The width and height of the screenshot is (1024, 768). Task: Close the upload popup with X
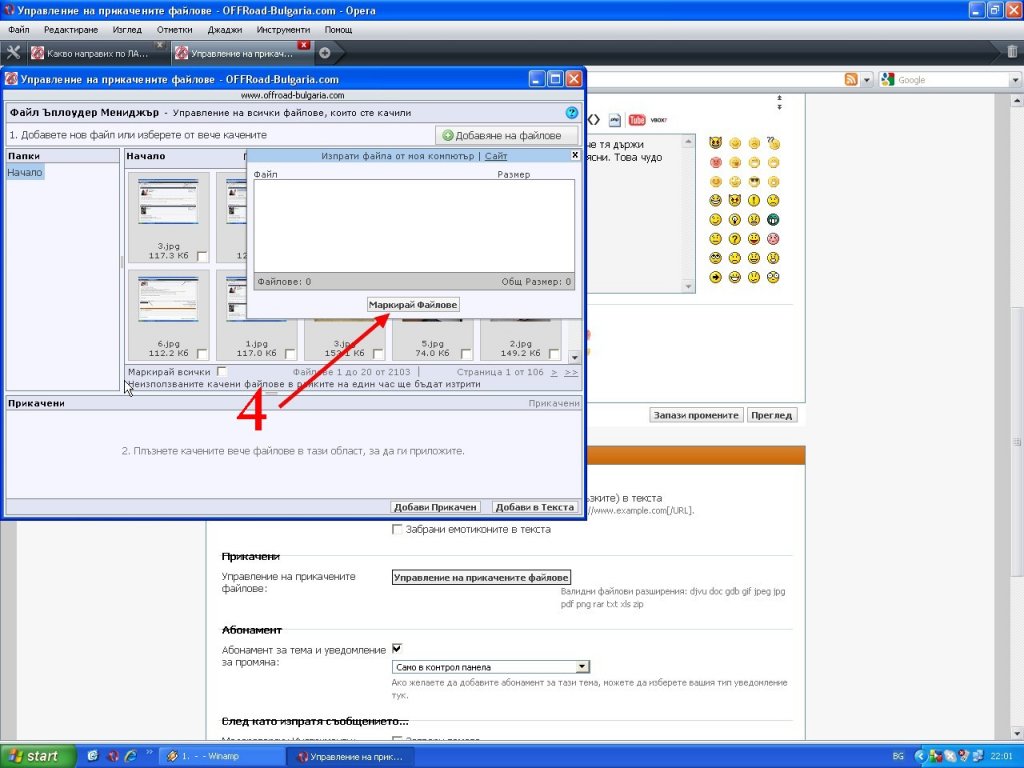point(575,155)
